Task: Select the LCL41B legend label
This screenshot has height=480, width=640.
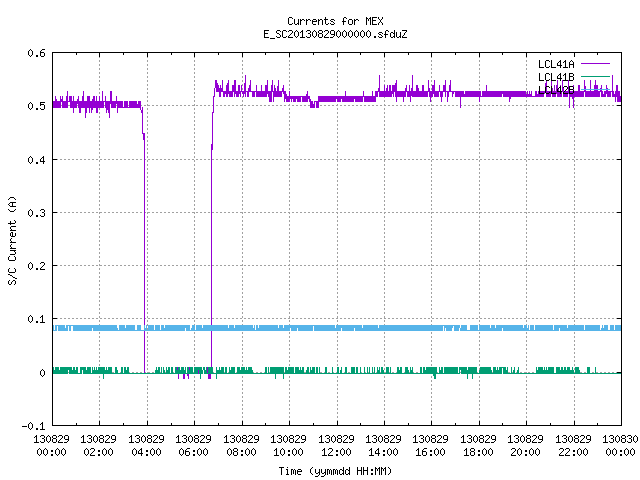Action: point(556,77)
